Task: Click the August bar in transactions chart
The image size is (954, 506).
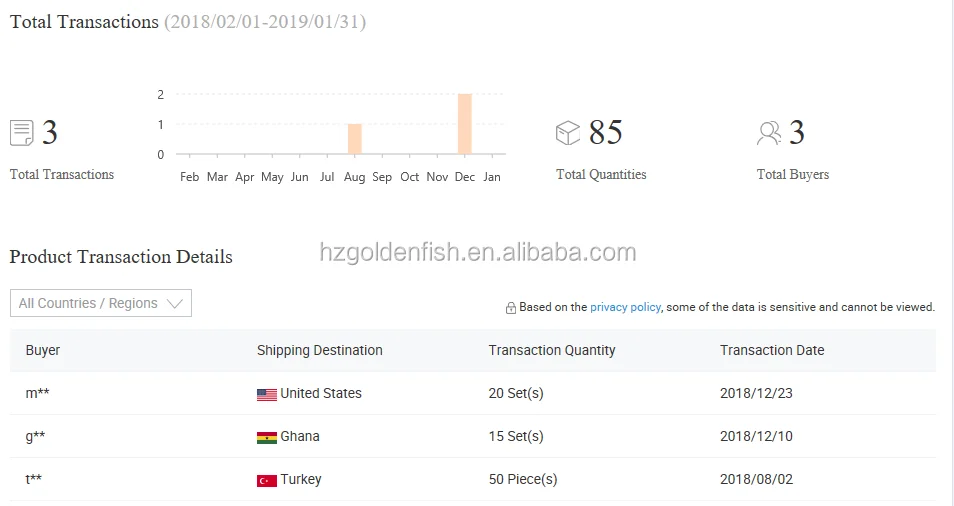Action: click(355, 139)
